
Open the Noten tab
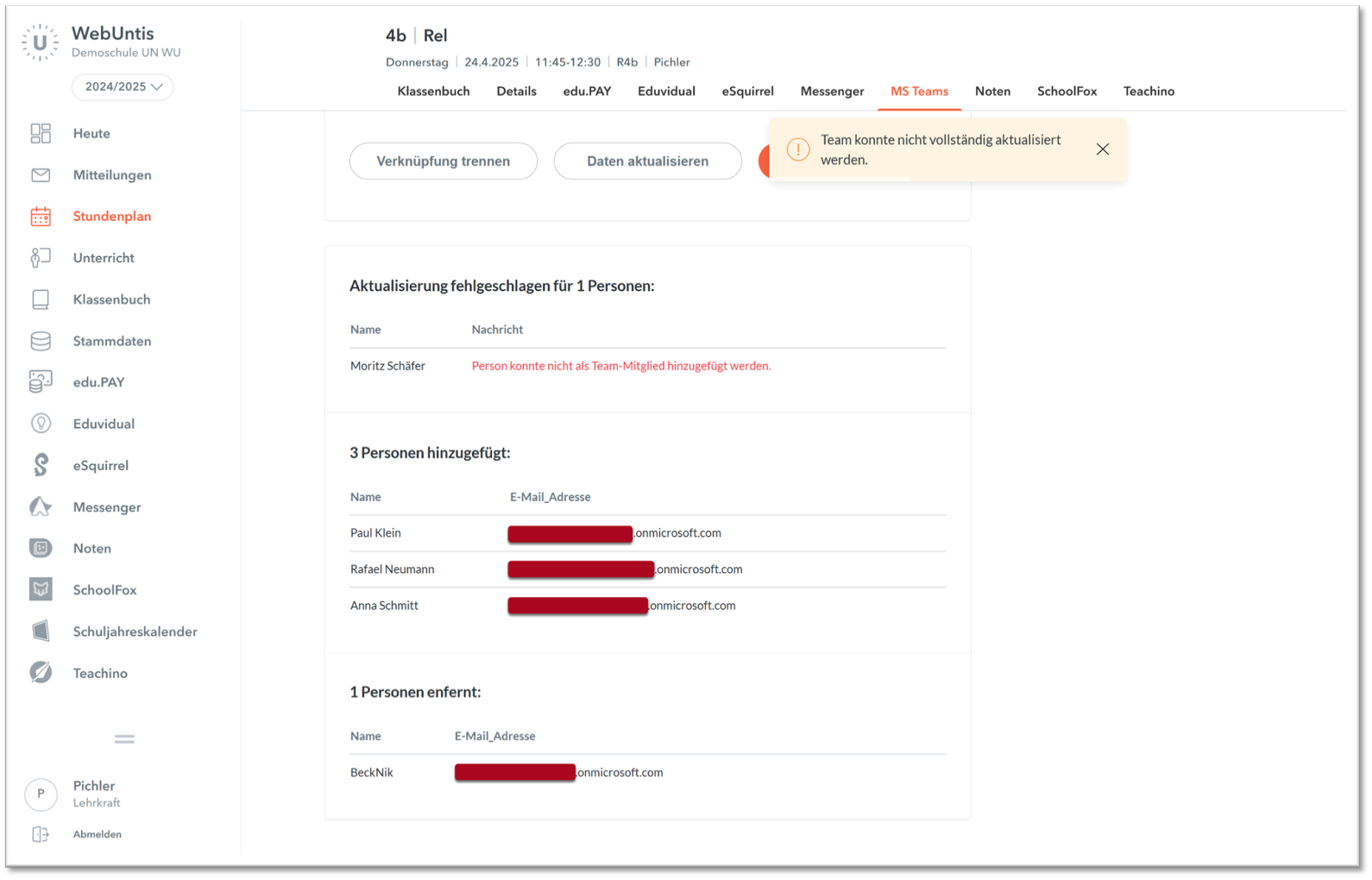[x=992, y=91]
